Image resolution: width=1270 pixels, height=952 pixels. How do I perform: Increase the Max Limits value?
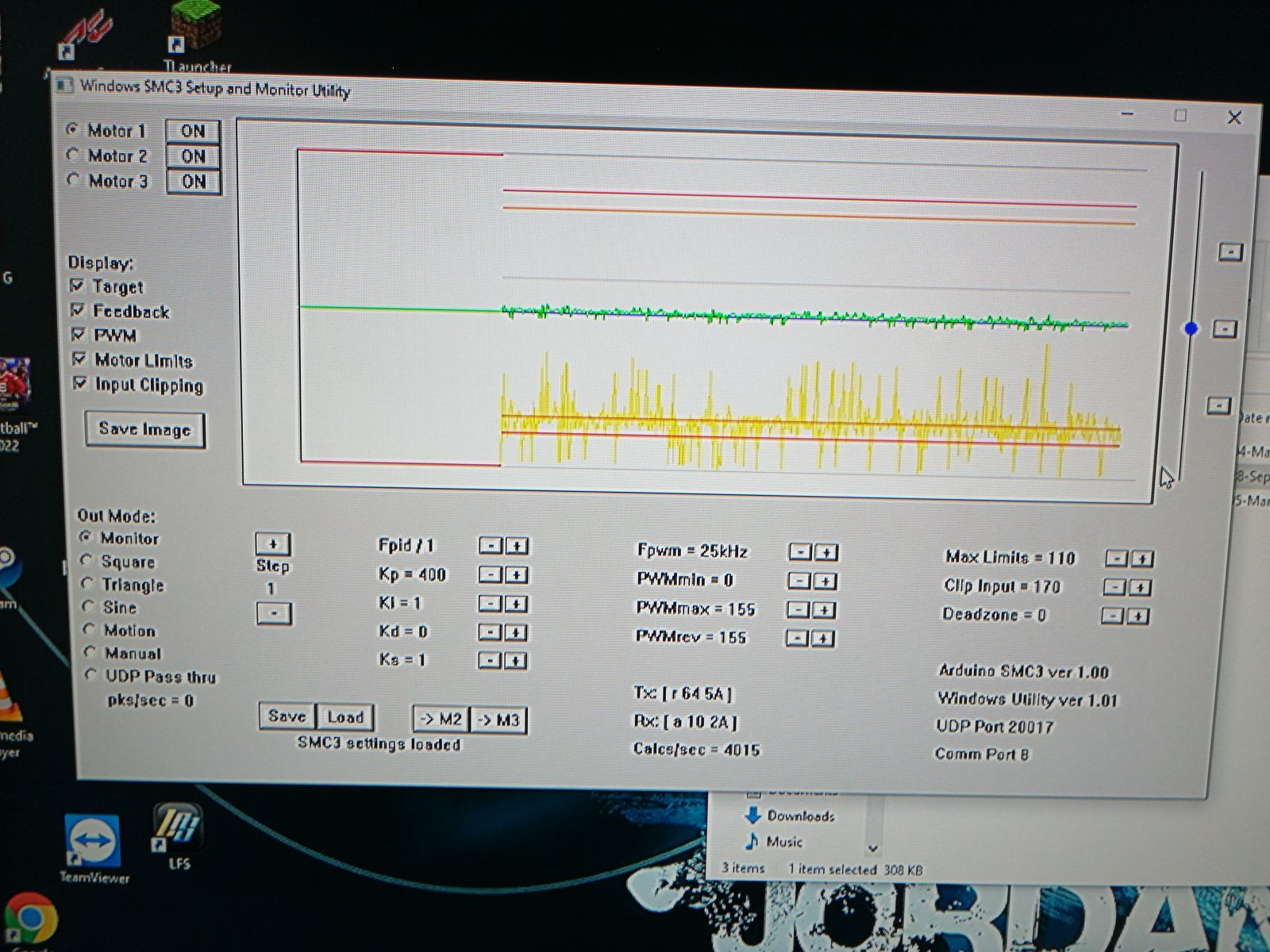point(1142,559)
